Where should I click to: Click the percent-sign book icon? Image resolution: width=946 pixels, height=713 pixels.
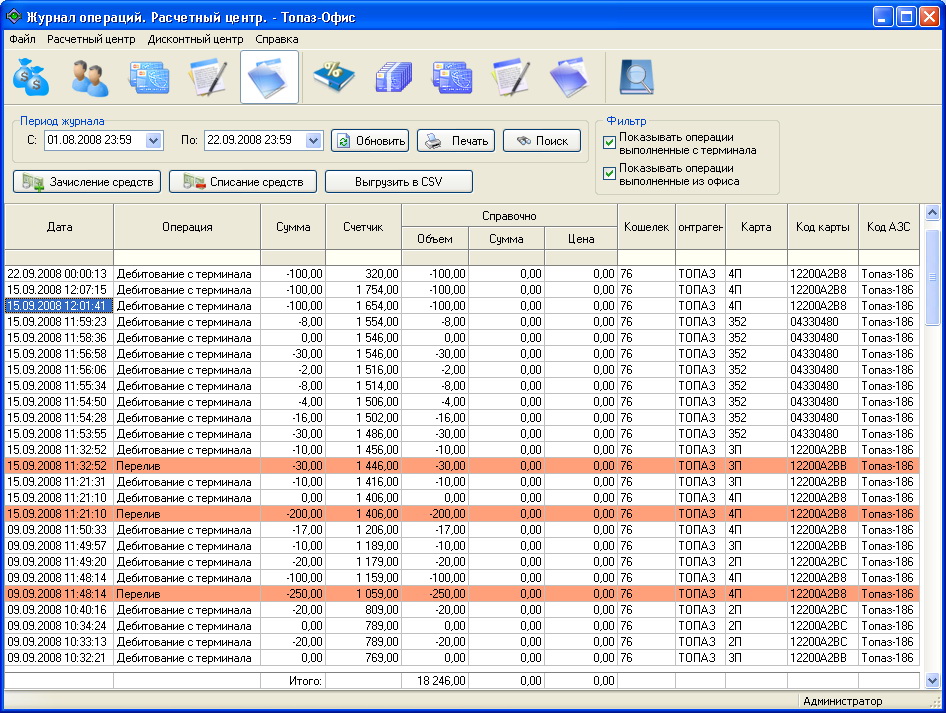334,78
